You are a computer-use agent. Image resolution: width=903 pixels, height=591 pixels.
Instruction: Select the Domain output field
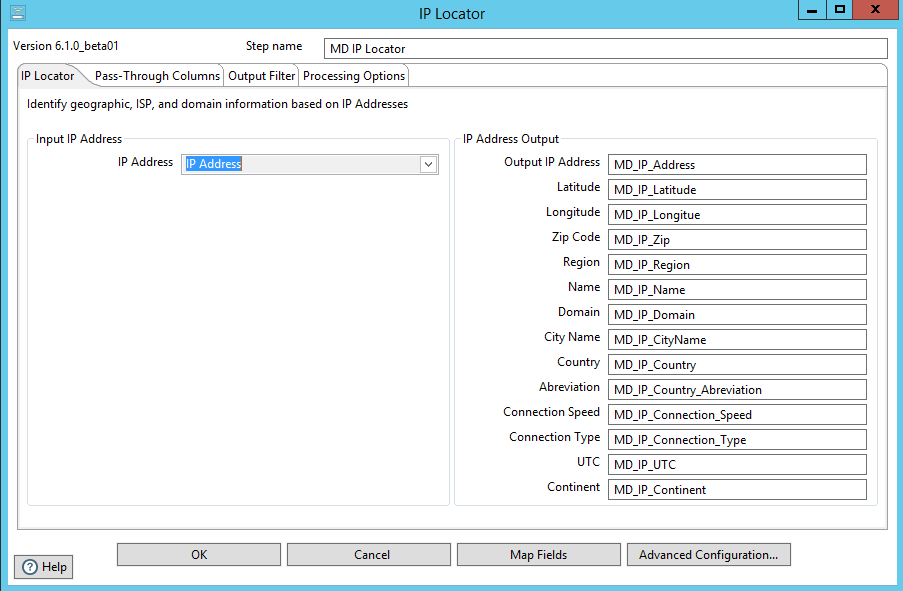click(736, 315)
